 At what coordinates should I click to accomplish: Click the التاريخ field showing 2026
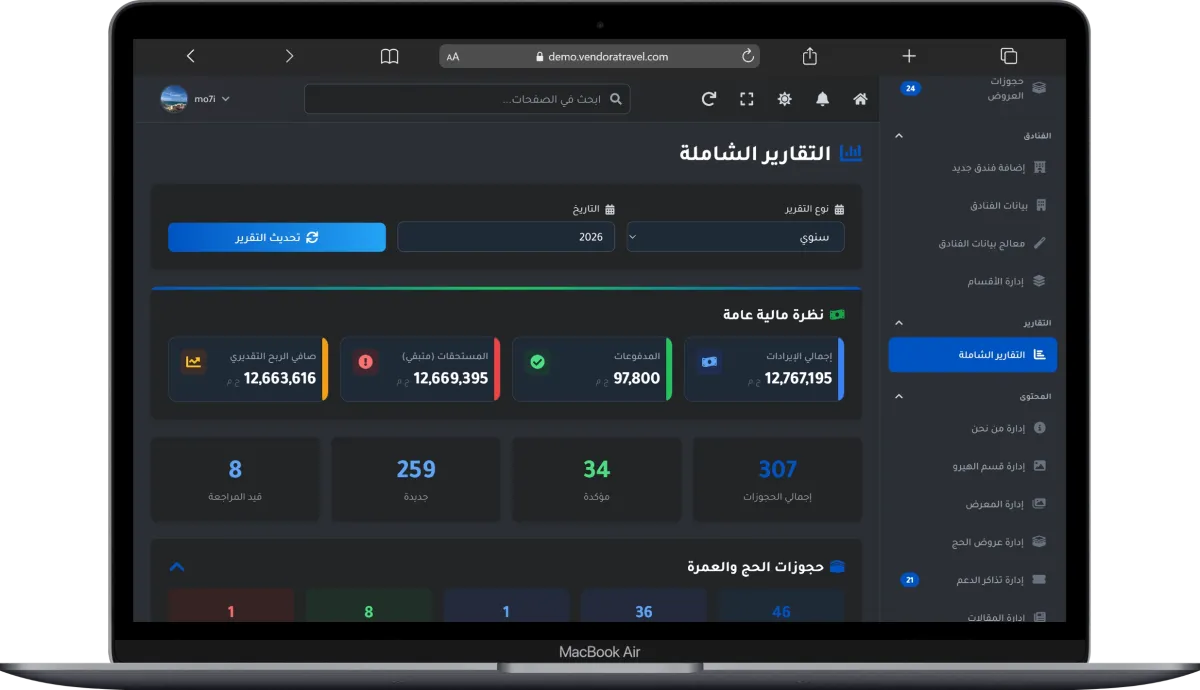(506, 237)
